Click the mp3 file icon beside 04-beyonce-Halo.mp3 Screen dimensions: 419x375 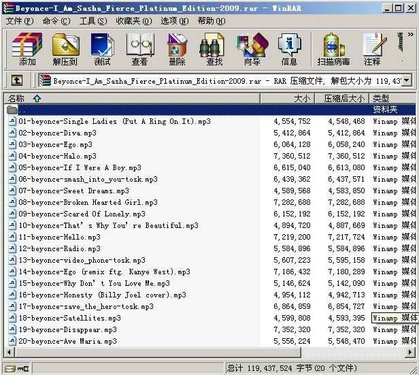[x=12, y=156]
